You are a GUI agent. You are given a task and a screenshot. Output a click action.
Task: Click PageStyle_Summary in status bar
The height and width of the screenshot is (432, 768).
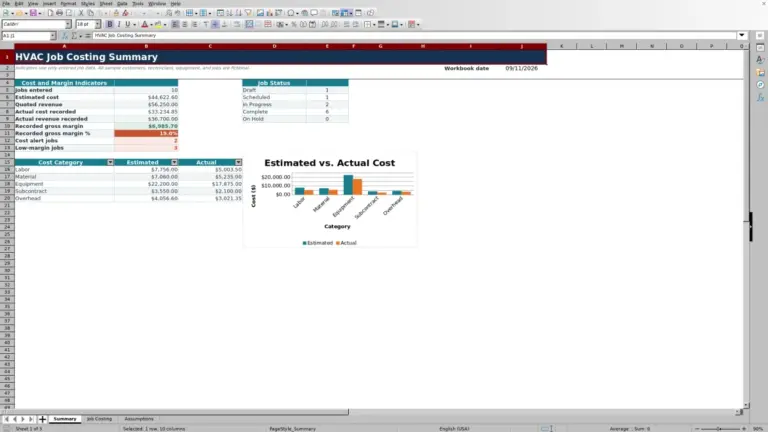click(292, 429)
